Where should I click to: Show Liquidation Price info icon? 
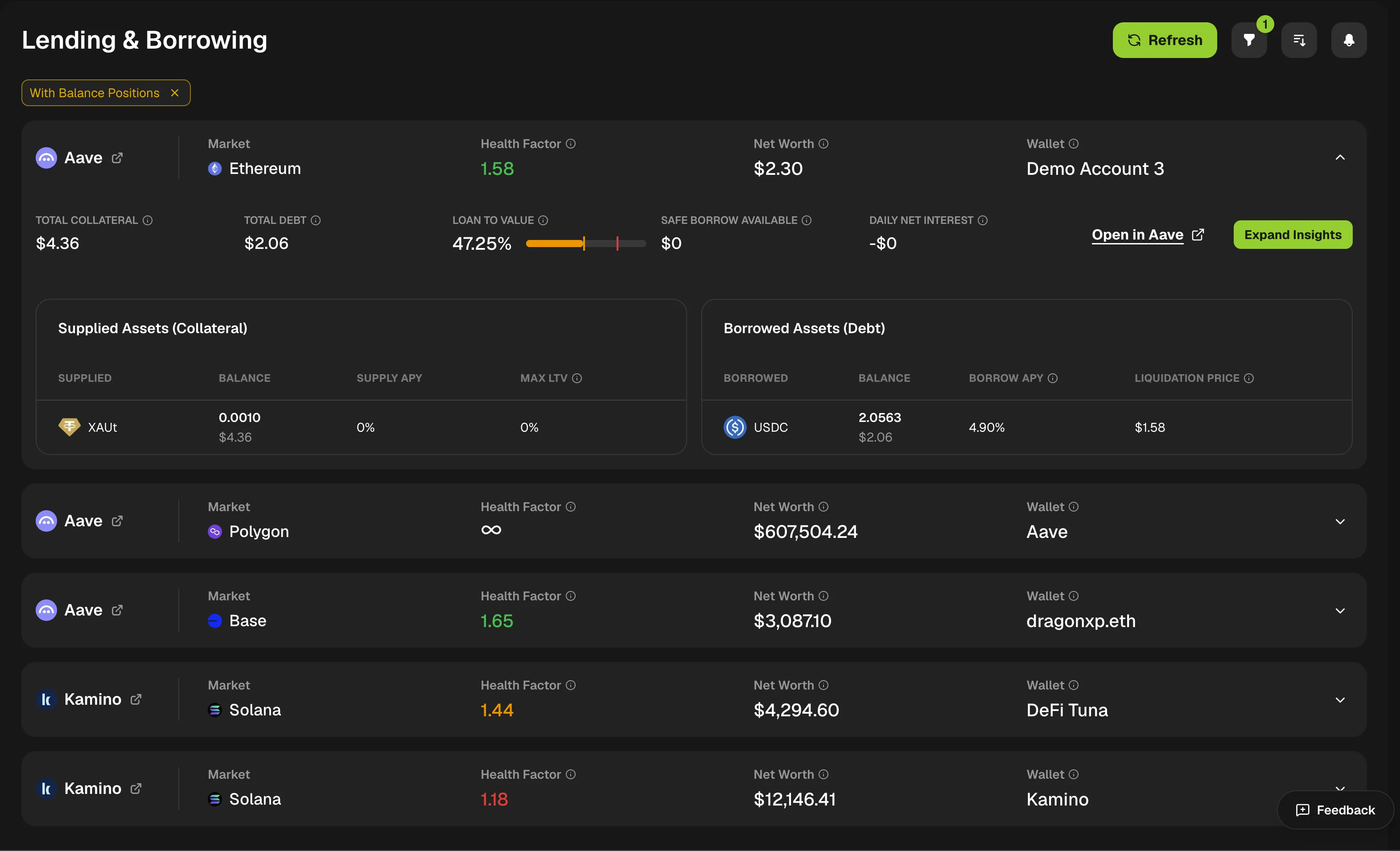tap(1249, 378)
